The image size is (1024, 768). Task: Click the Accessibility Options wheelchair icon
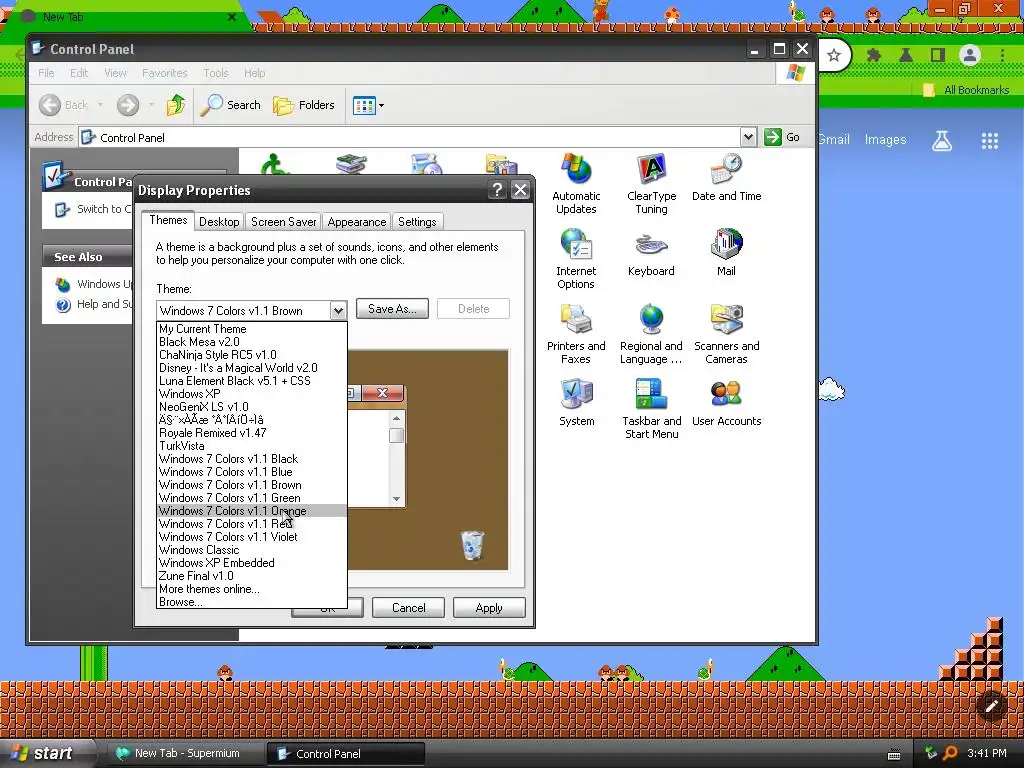pyautogui.click(x=275, y=163)
